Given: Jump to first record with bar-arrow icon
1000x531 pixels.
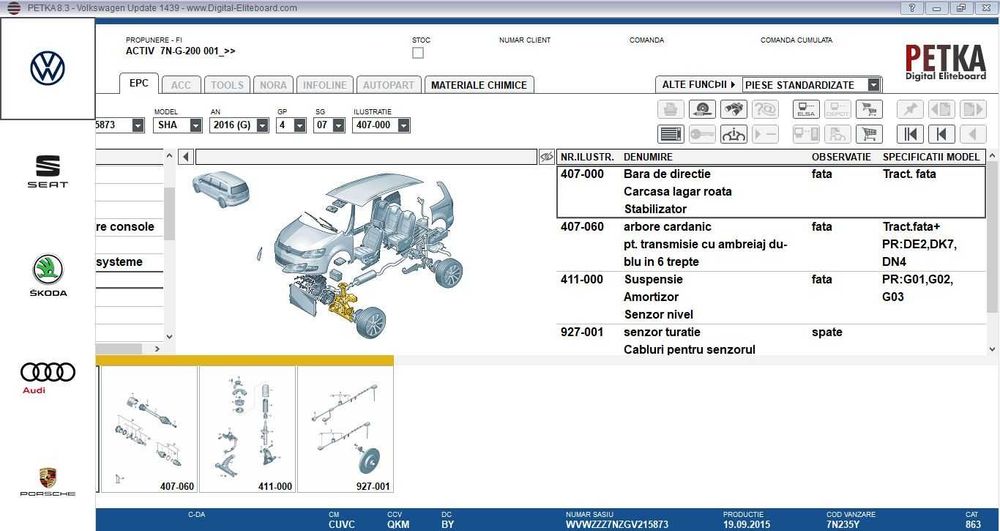Looking at the screenshot, I should click(910, 135).
